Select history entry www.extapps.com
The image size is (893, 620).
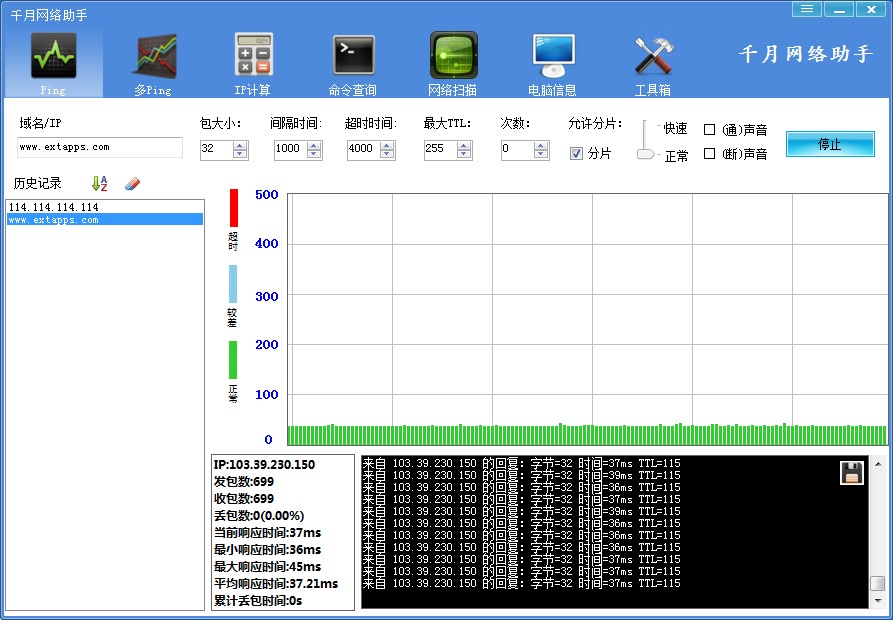click(x=105, y=219)
